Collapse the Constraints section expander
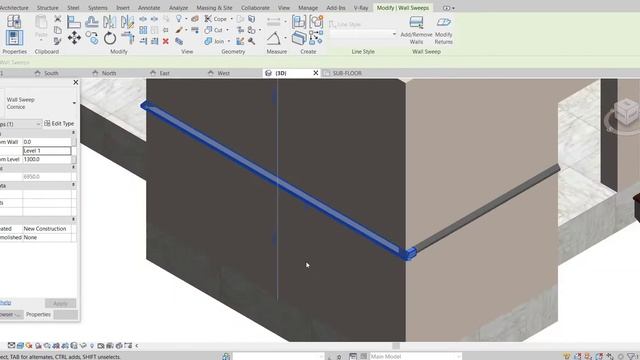The width and height of the screenshot is (640, 360). click(73, 133)
